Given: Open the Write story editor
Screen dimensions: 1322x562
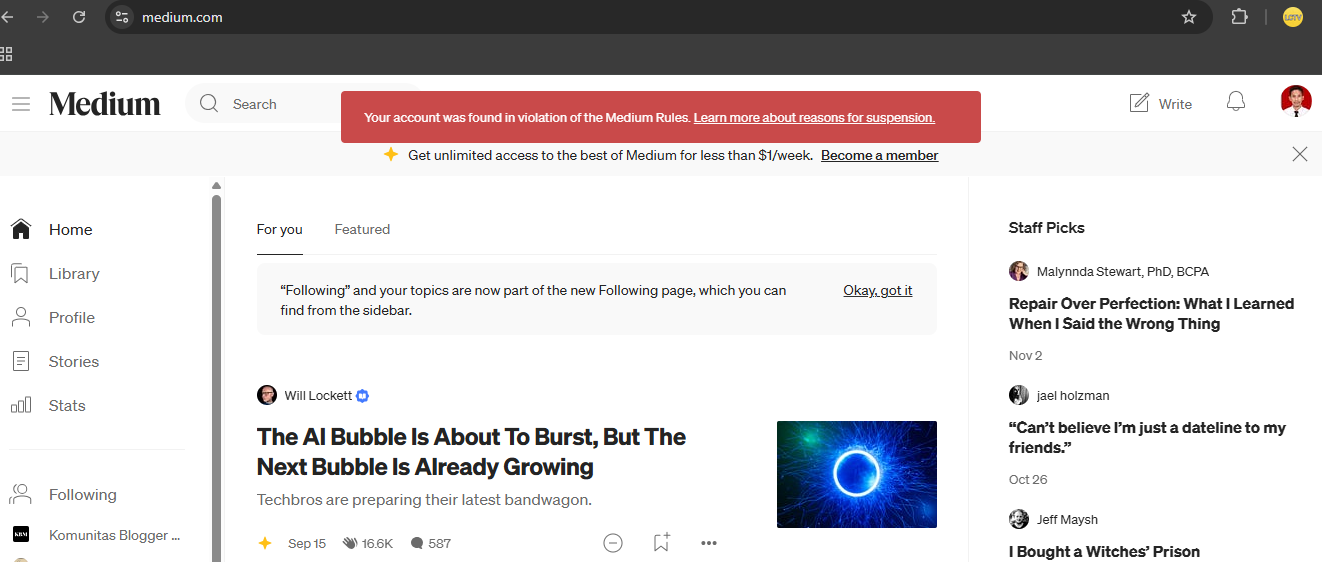Looking at the screenshot, I should [x=1160, y=103].
